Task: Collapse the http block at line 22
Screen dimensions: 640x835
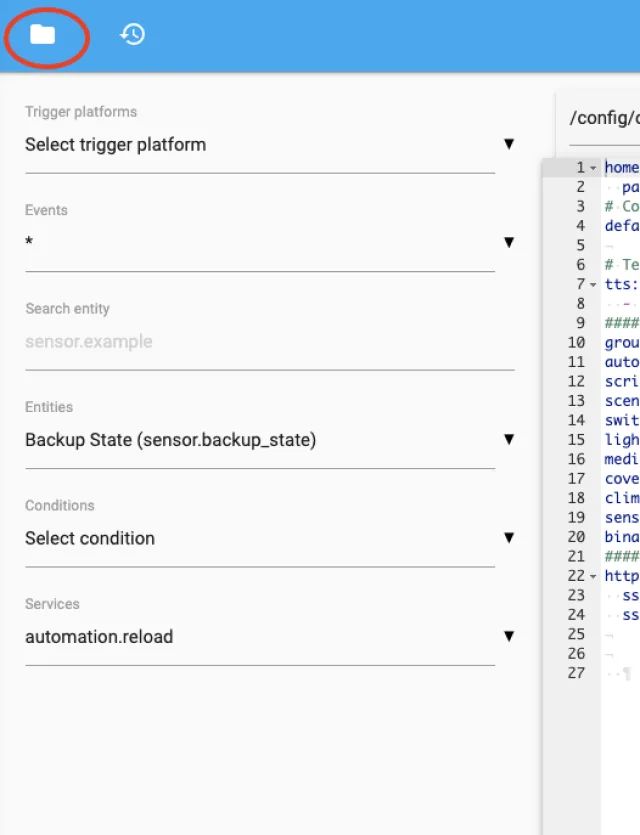Action: 593,577
